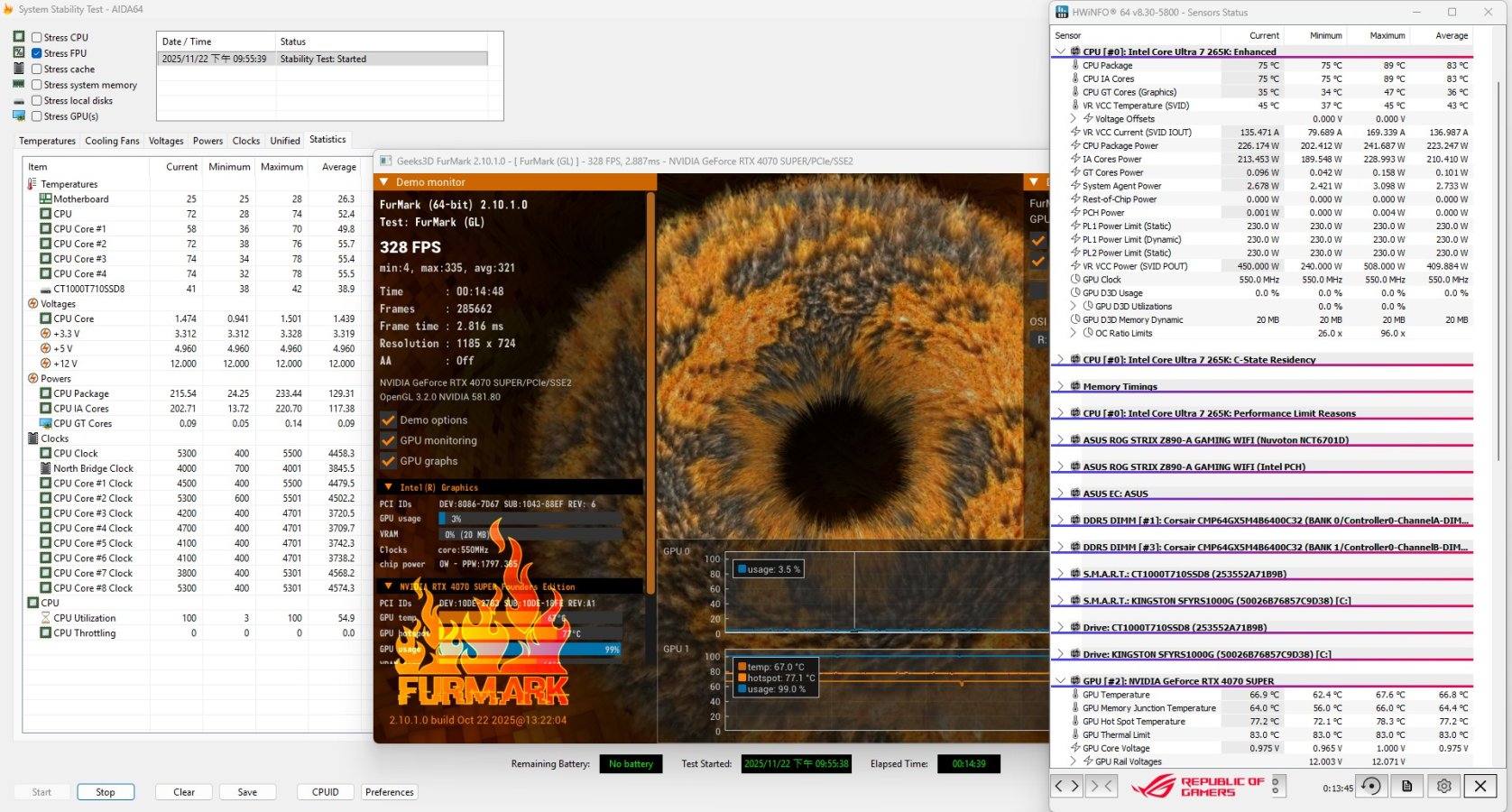Open HWiNFO settings gear icon
The image size is (1512, 812).
tap(1443, 786)
